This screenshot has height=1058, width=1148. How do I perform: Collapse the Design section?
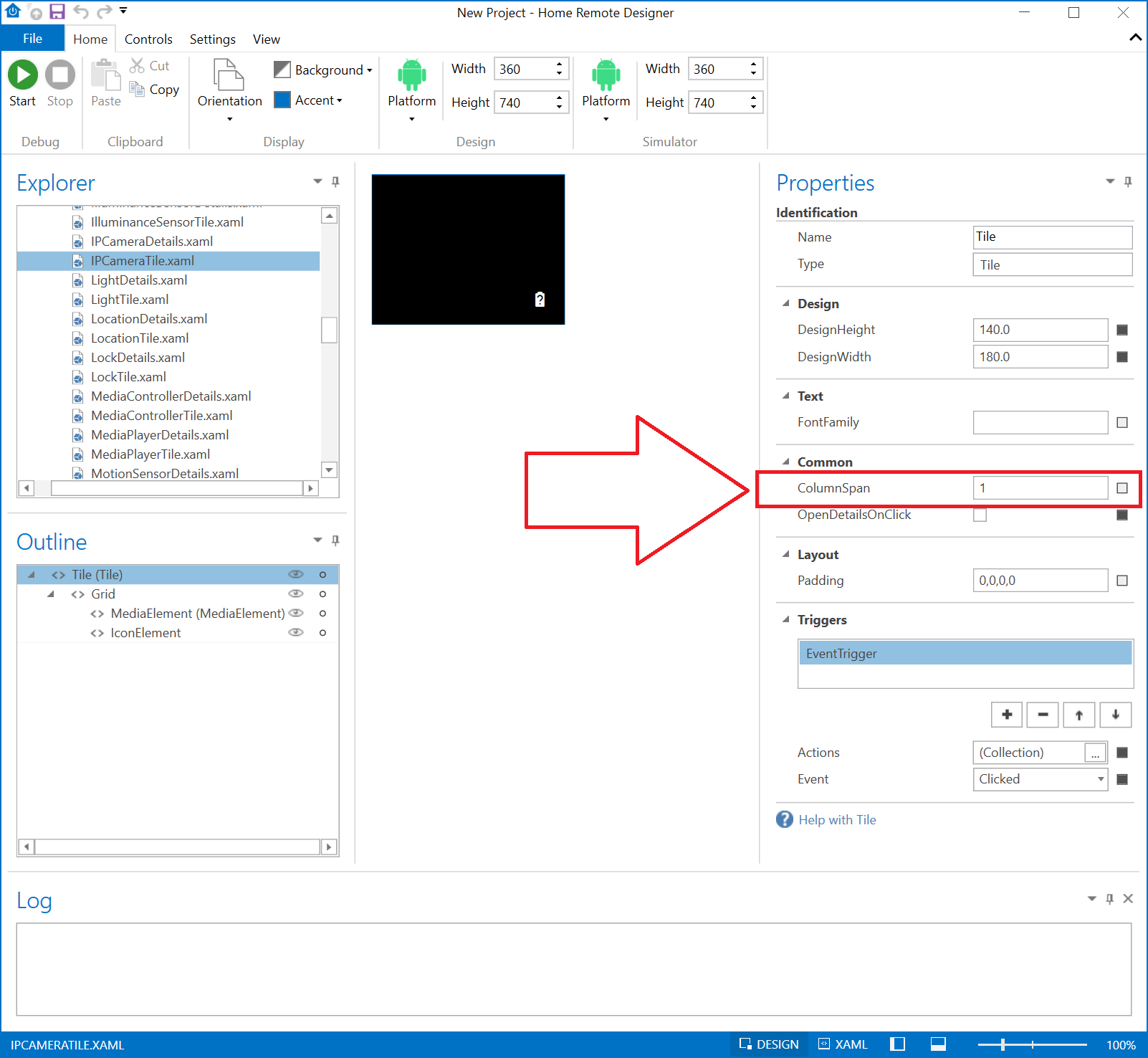(x=785, y=303)
